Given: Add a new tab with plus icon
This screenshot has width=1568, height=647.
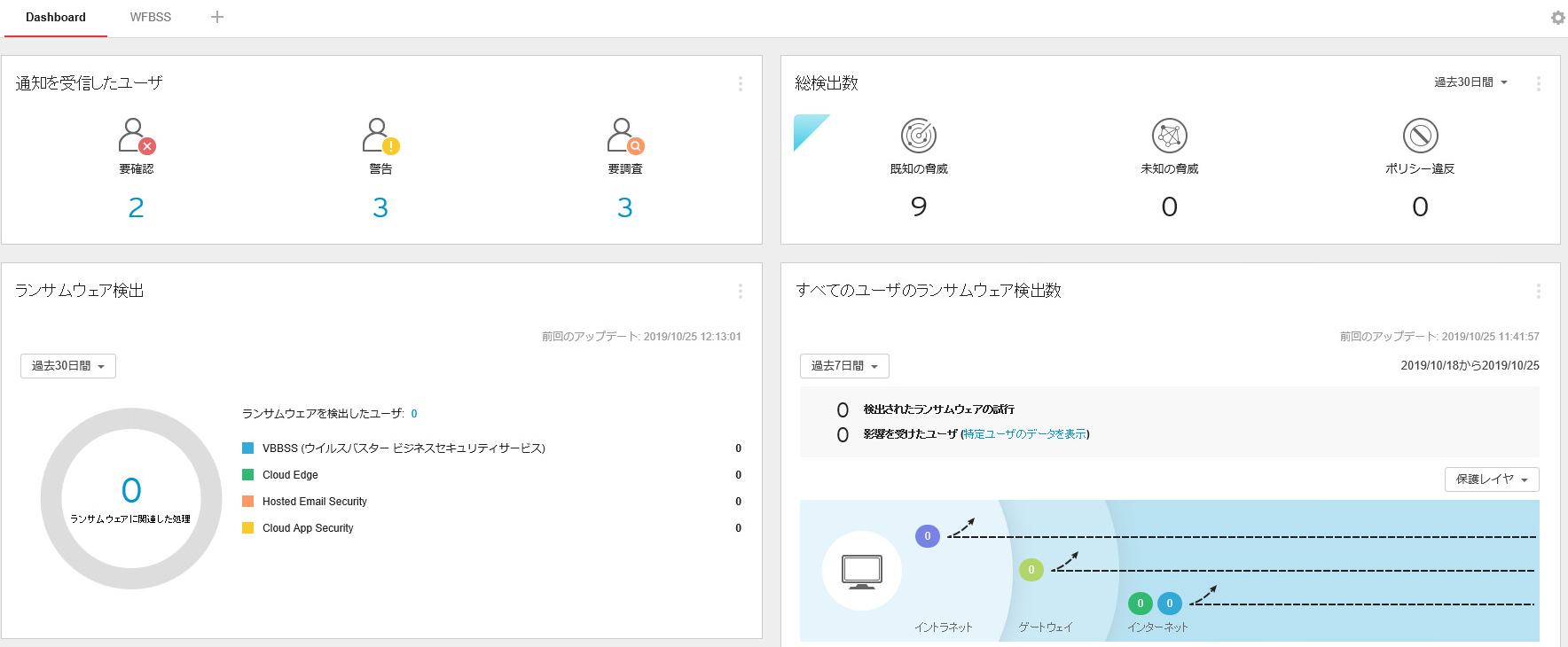Looking at the screenshot, I should point(217,17).
